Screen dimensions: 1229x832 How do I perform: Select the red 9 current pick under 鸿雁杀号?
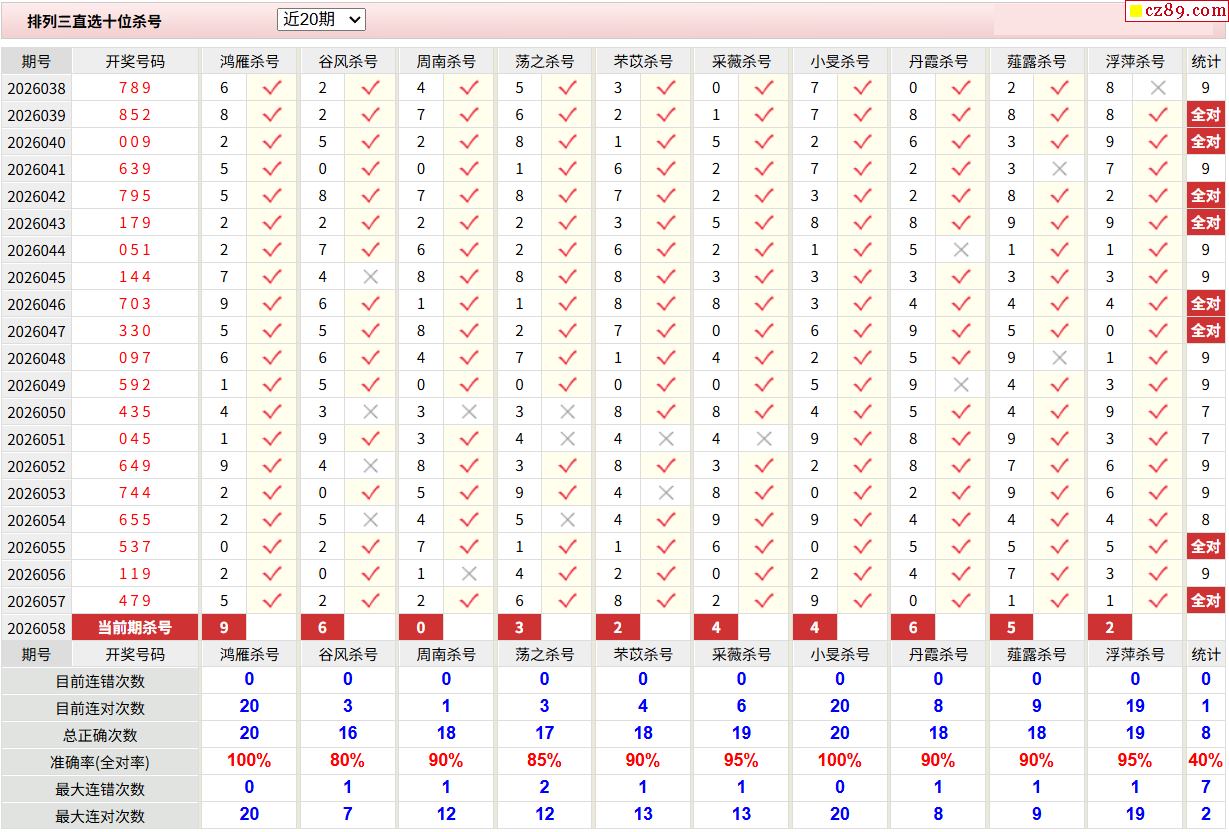point(224,628)
